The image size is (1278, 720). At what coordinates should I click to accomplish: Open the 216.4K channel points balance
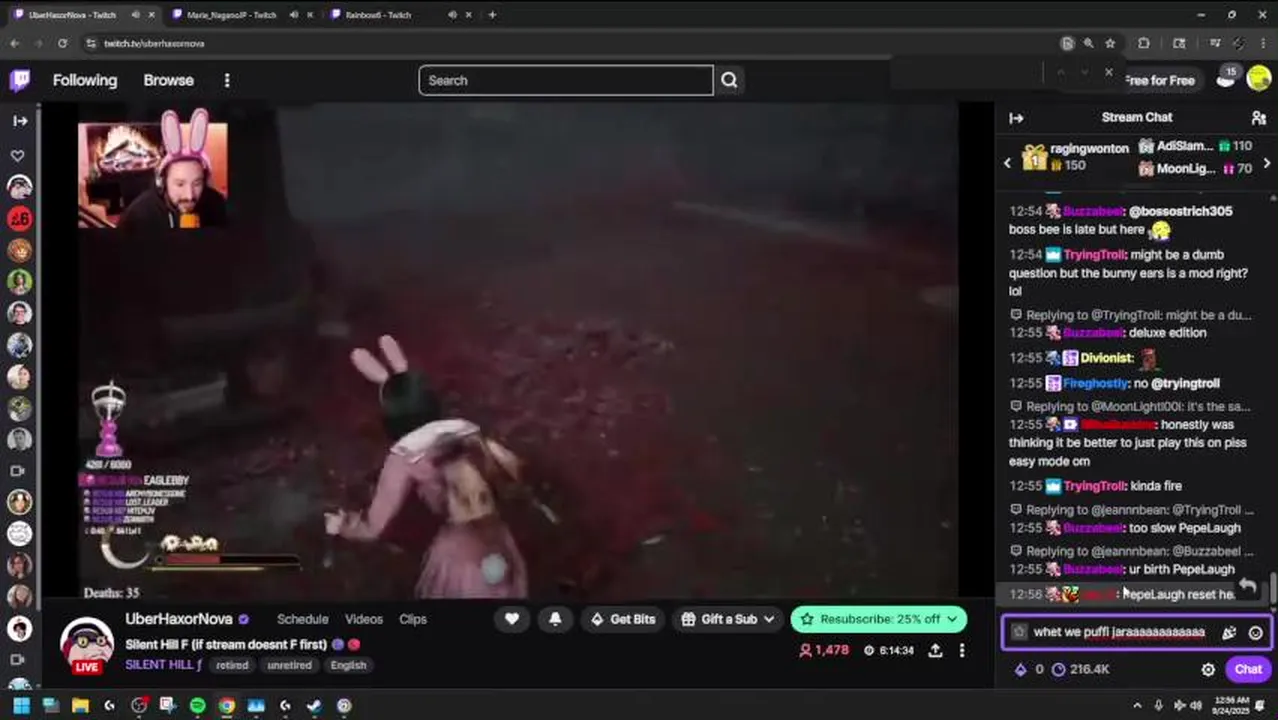pos(1080,670)
